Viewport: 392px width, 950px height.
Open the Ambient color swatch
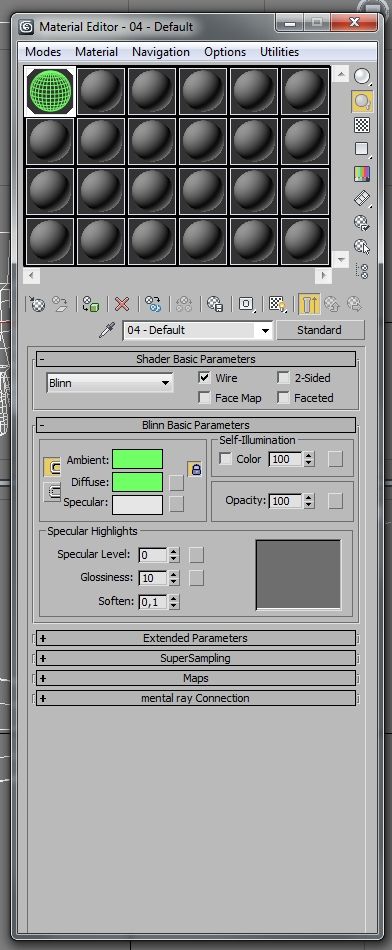pos(138,459)
